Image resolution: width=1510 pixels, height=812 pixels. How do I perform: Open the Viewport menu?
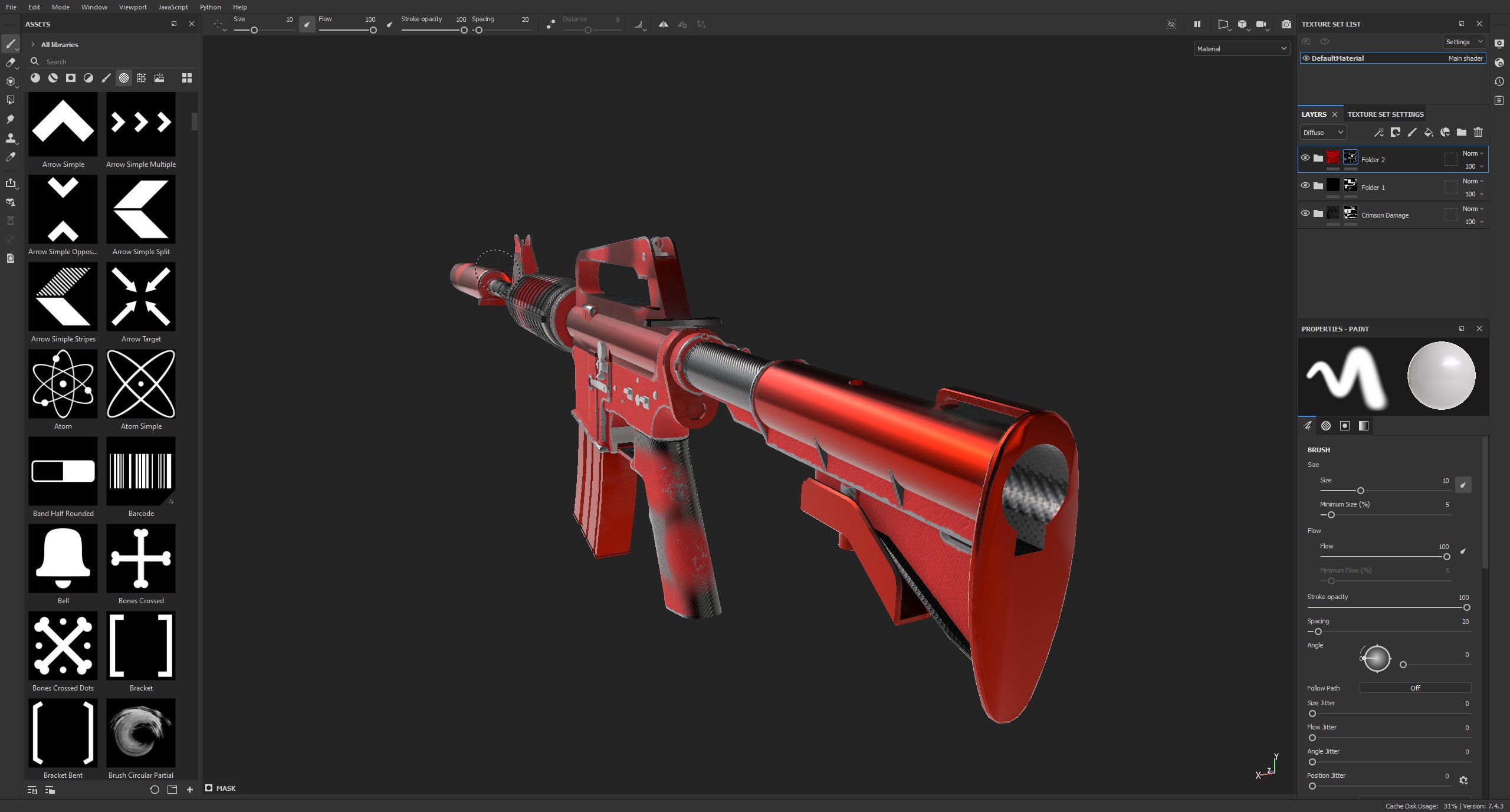pyautogui.click(x=132, y=7)
